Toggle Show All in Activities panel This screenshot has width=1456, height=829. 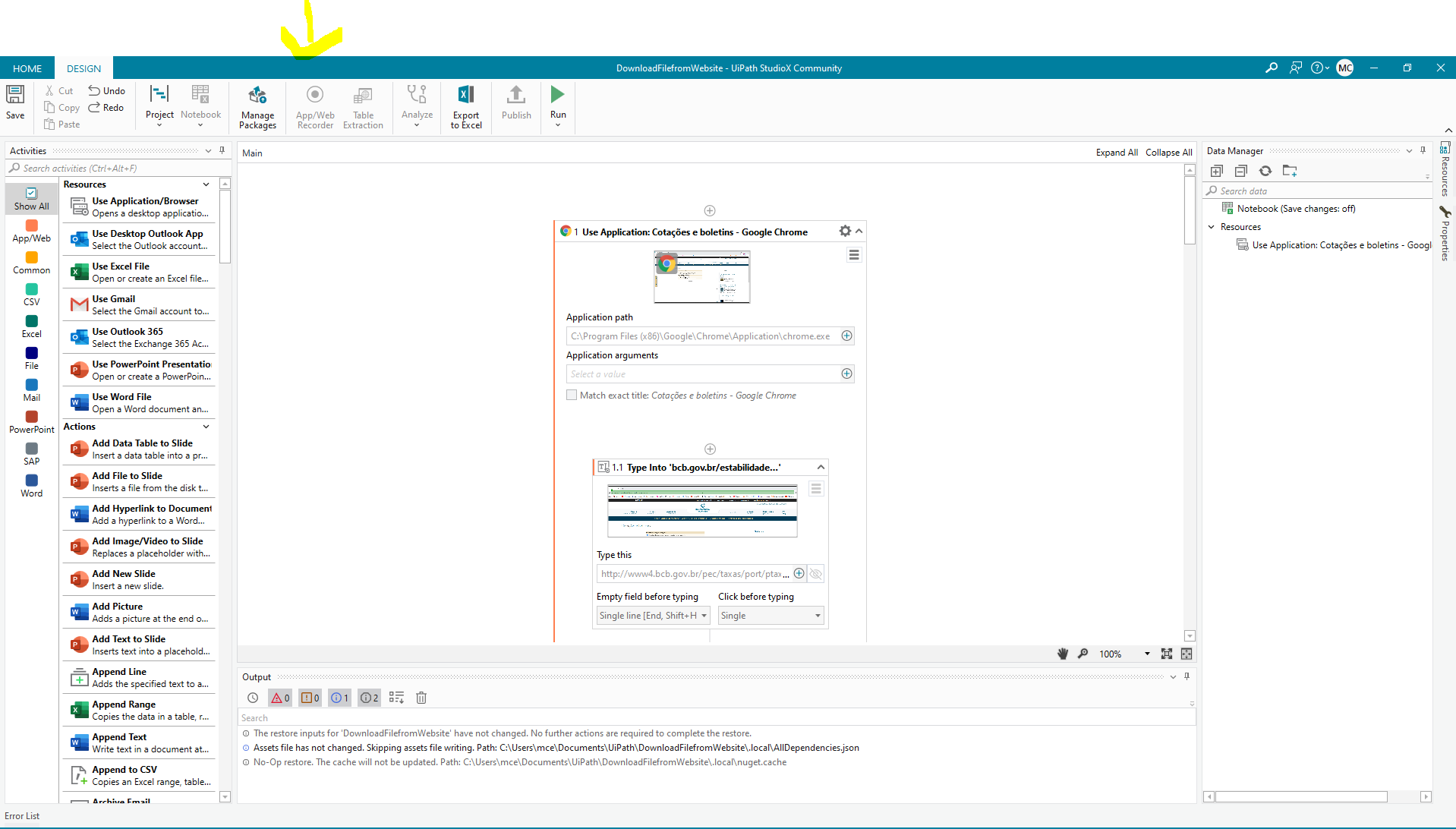30,198
